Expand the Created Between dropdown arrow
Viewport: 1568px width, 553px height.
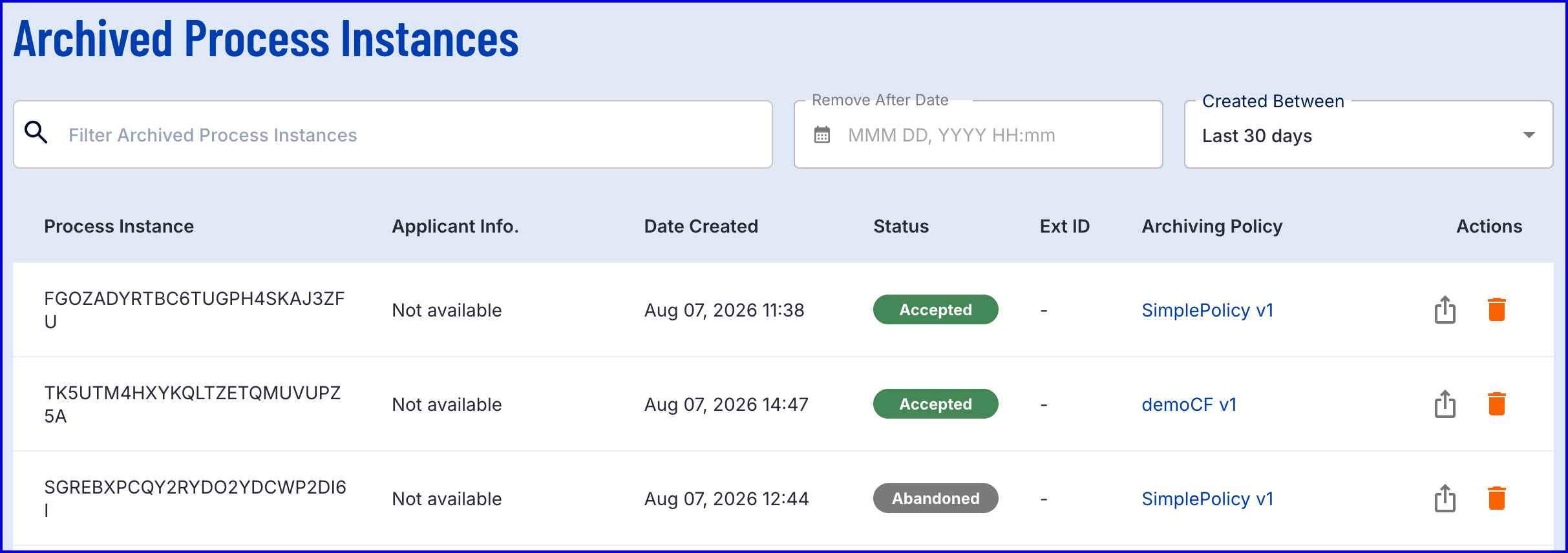[x=1529, y=135]
